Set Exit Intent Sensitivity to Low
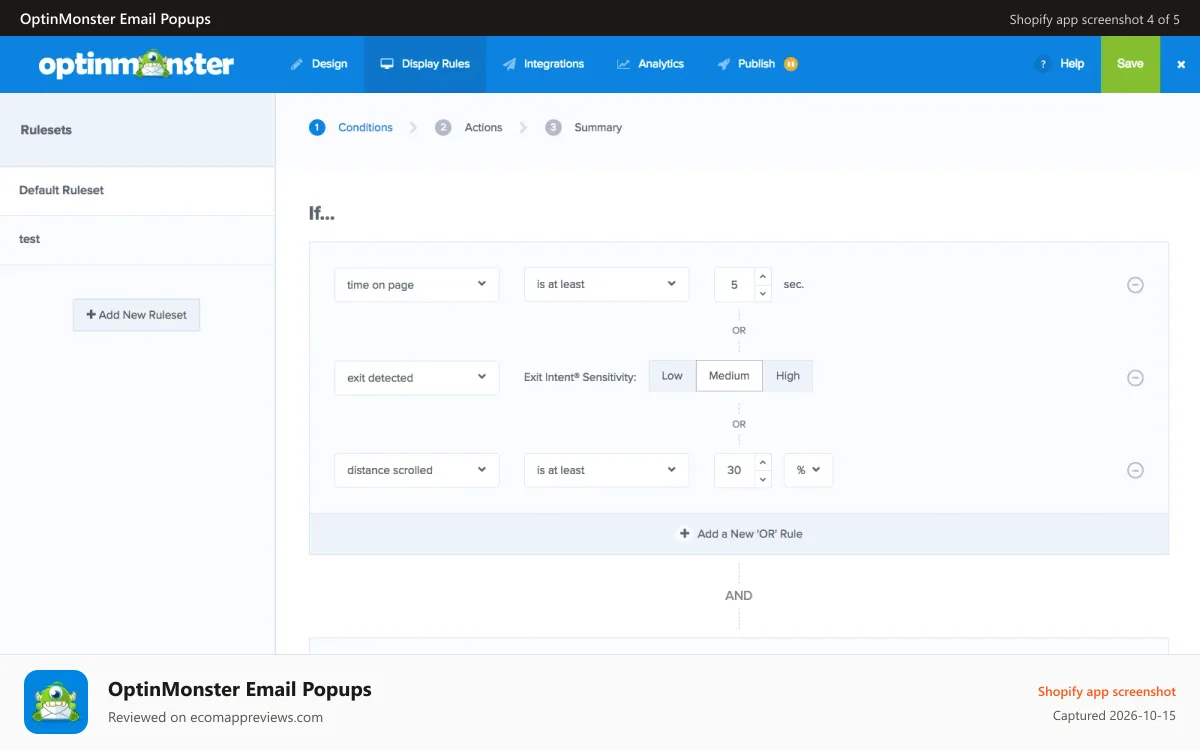The width and height of the screenshot is (1200, 750). click(672, 376)
